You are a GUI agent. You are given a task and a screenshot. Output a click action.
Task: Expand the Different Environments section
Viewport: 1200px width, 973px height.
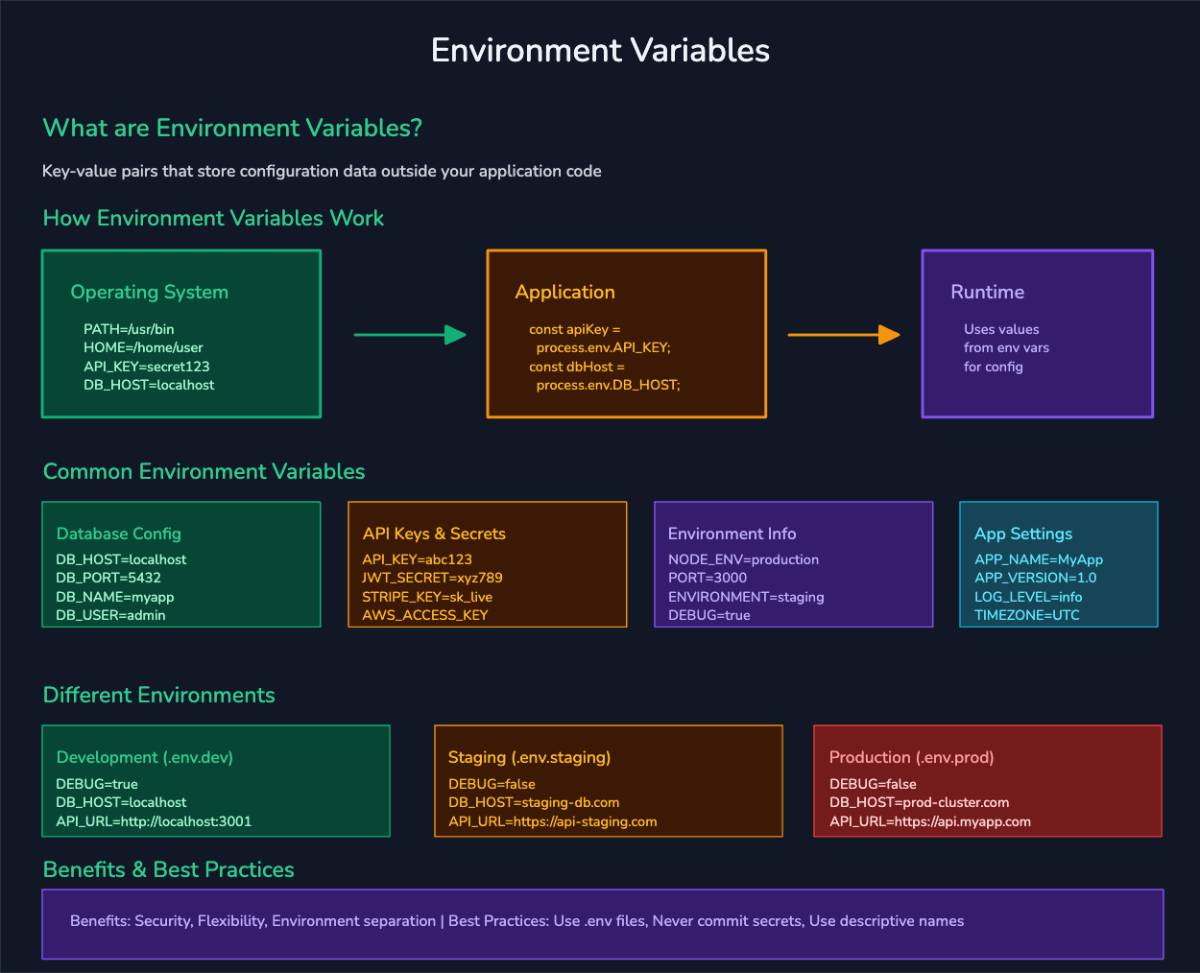(x=158, y=694)
